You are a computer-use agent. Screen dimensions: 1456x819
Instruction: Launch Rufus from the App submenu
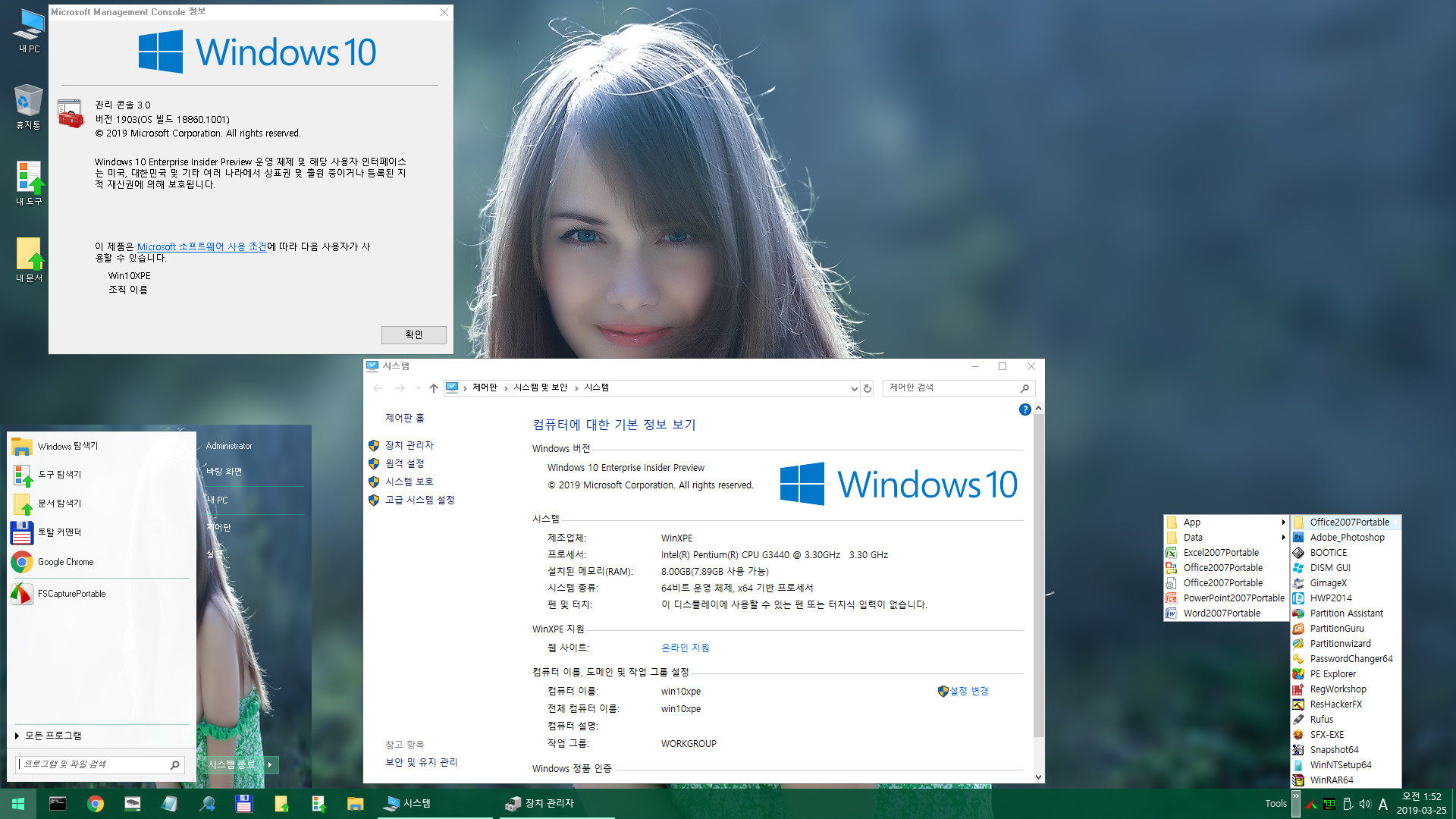pos(1346,720)
